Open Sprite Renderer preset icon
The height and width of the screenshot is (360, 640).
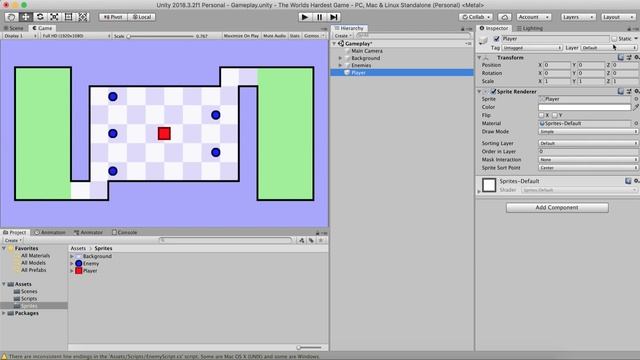click(629, 91)
